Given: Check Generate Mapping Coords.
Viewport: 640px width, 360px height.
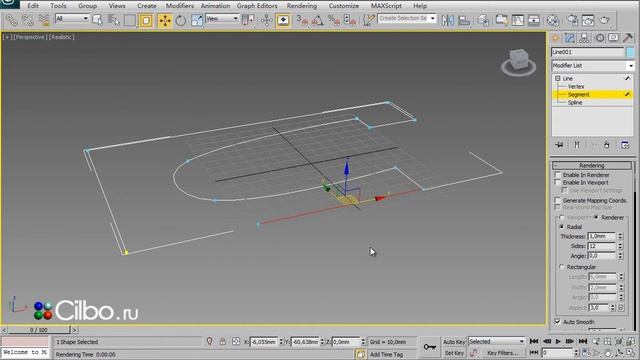Looking at the screenshot, I should pos(558,200).
